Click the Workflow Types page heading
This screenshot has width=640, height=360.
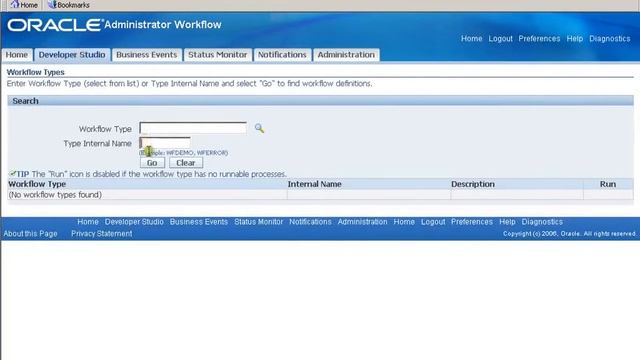coord(36,72)
